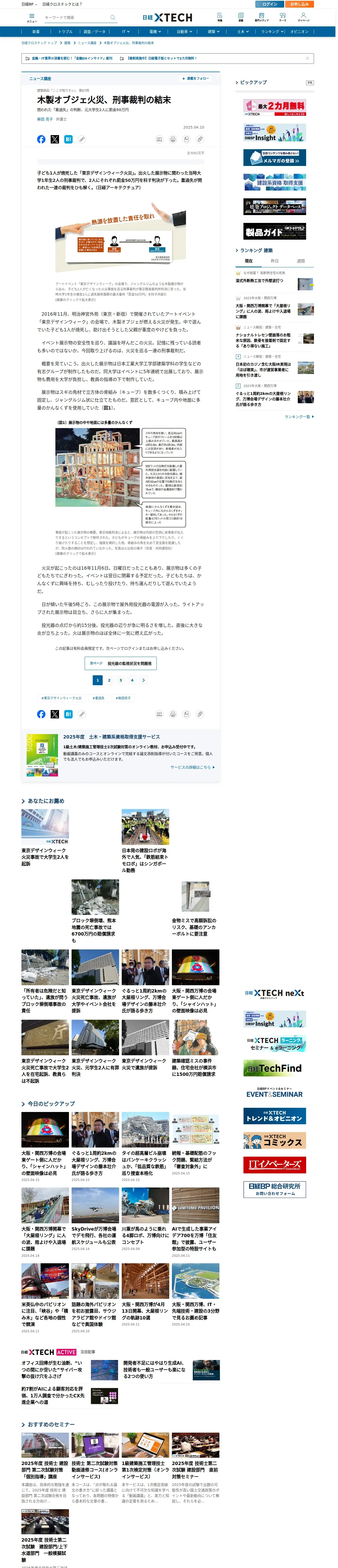Click the PDF icon below the article date
Viewport: 338px width, 1568px height.
click(x=186, y=139)
